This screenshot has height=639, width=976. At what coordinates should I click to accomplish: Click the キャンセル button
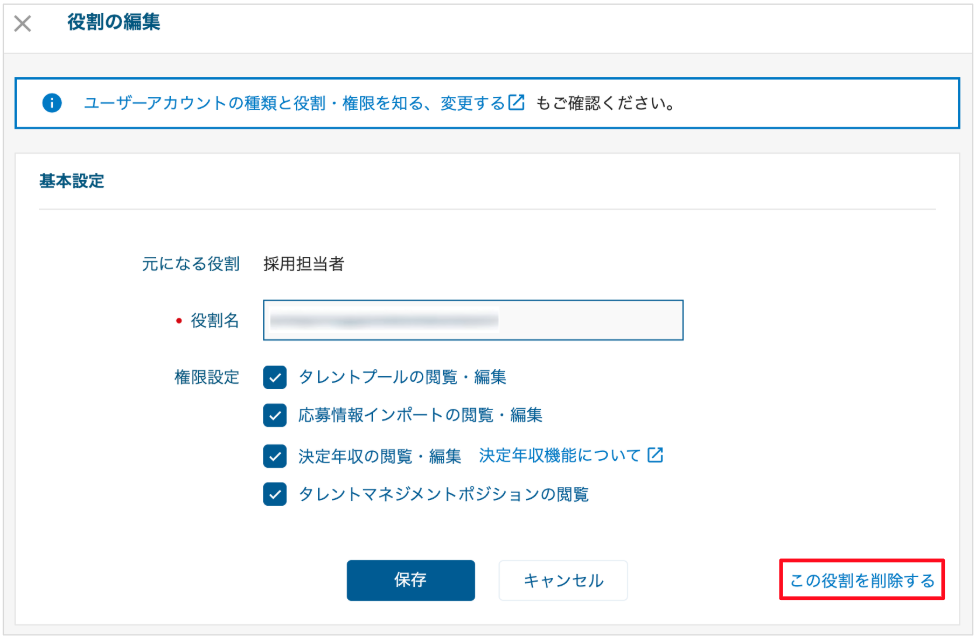coord(563,580)
